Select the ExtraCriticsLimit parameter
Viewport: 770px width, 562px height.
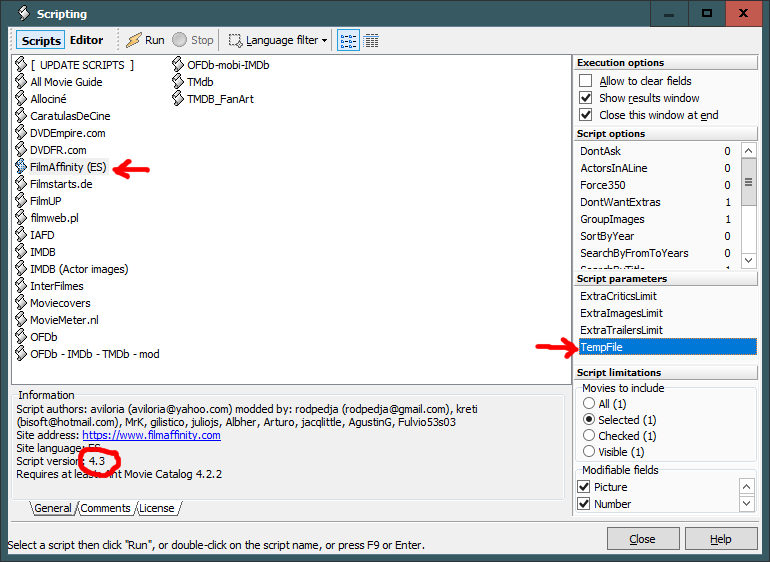pos(667,296)
